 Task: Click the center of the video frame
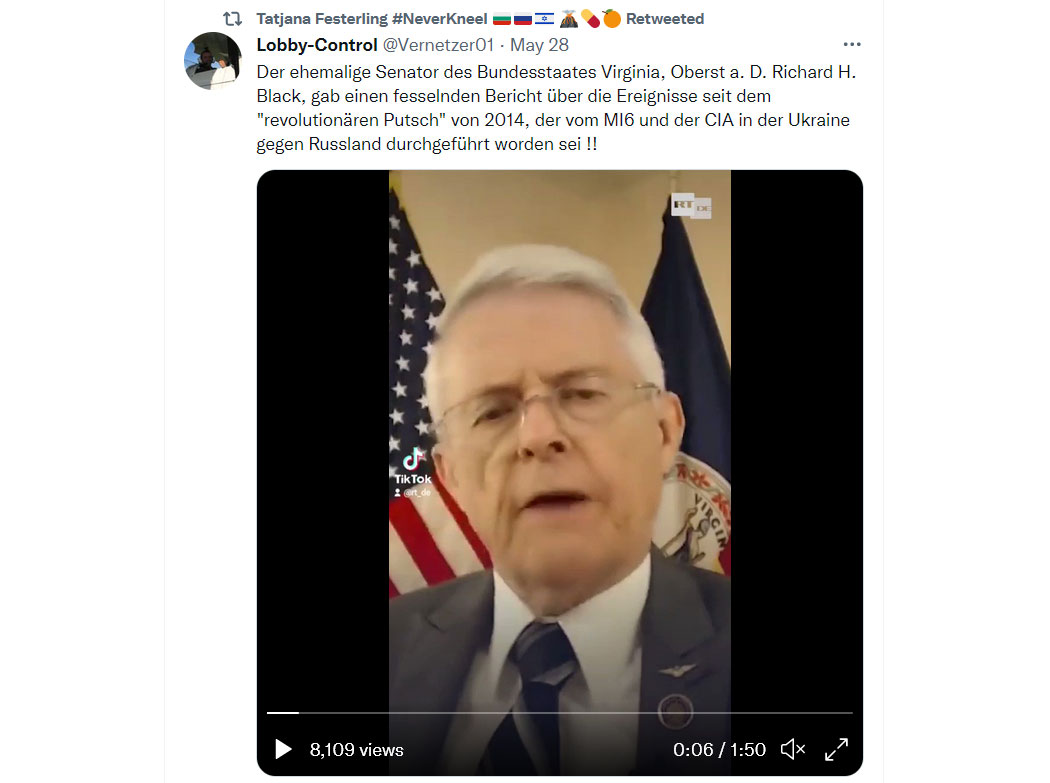(560, 473)
